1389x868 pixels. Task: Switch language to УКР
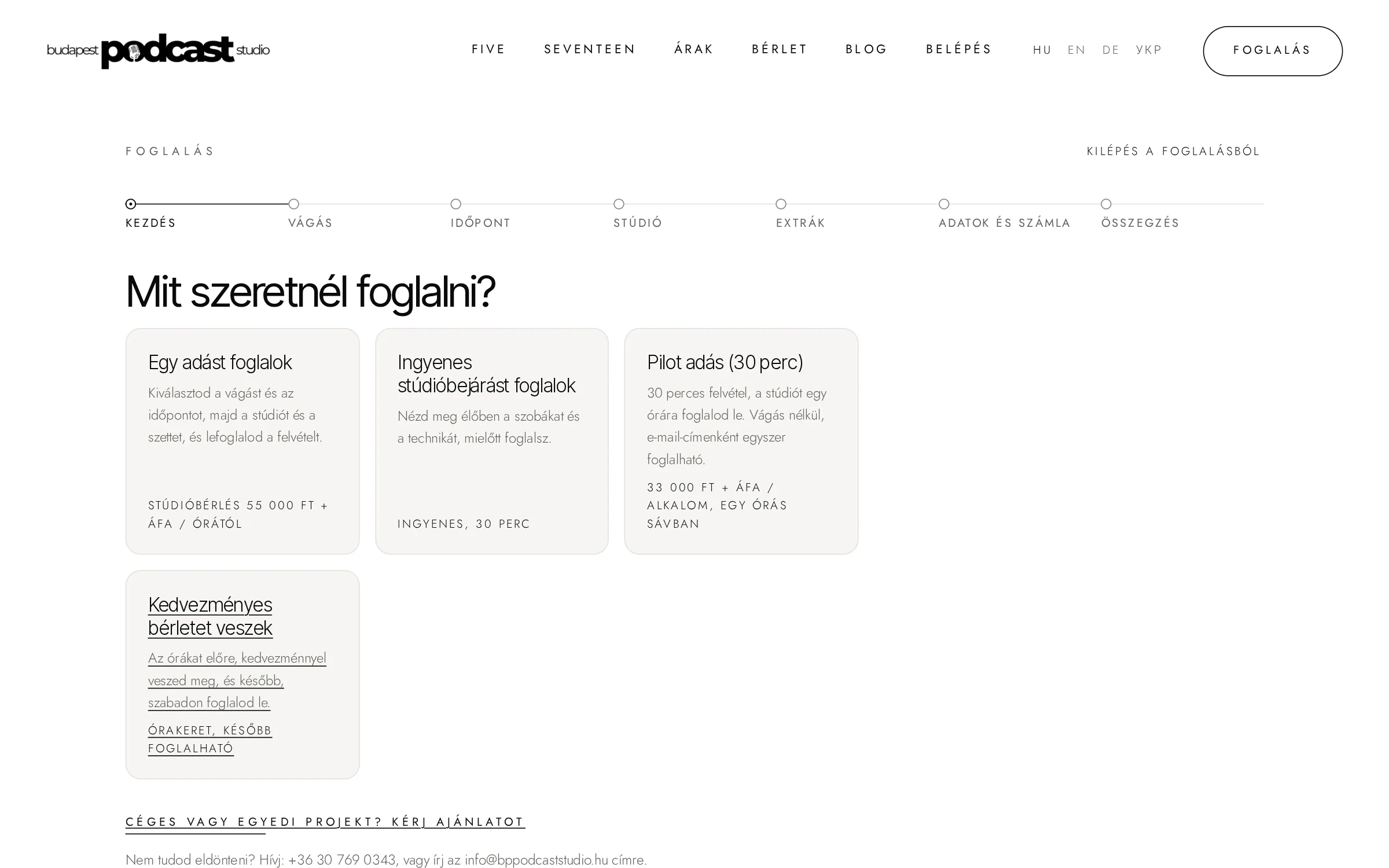point(1149,50)
